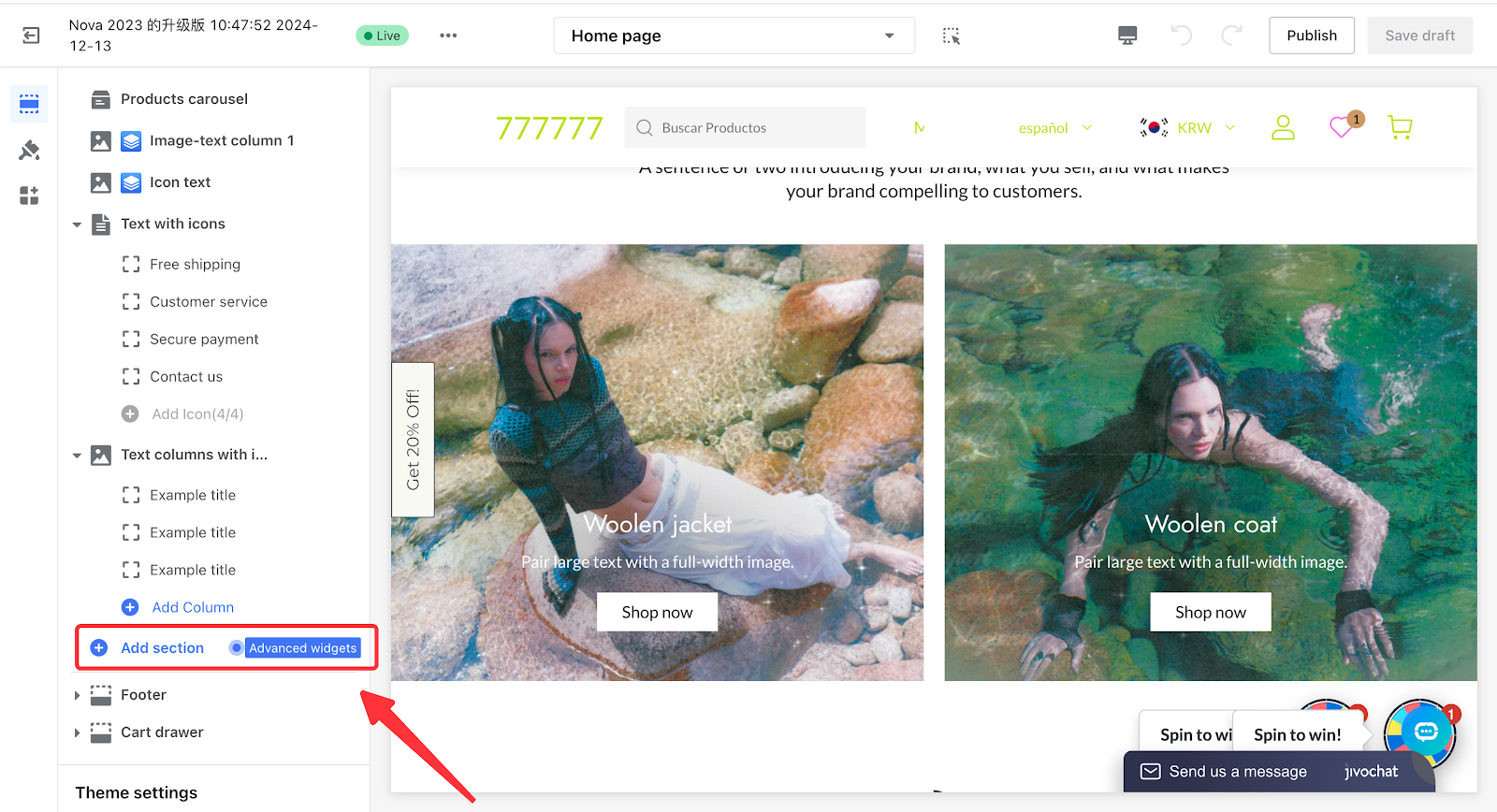Click the element inspector selection icon
1497x812 pixels.
(x=951, y=36)
